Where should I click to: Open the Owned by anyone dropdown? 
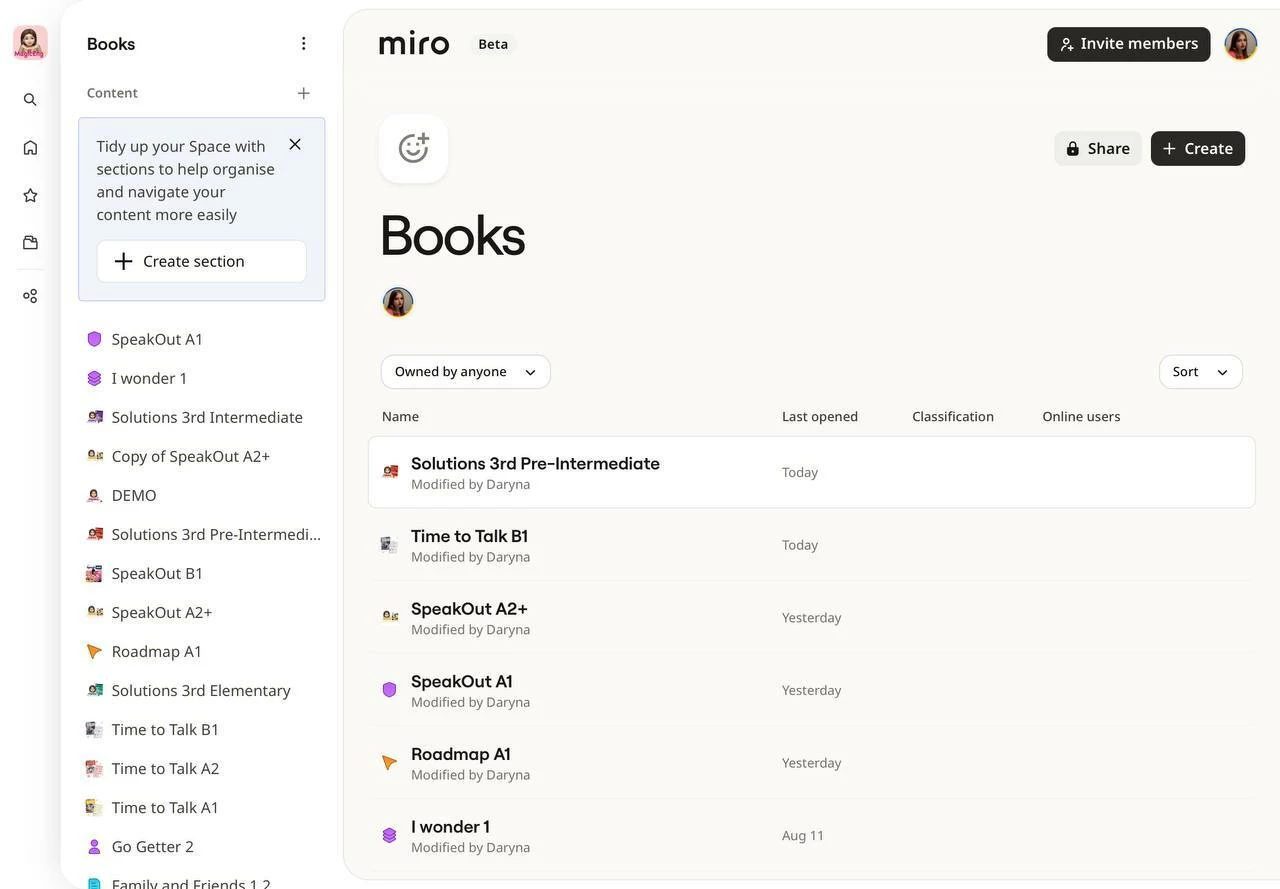click(466, 372)
